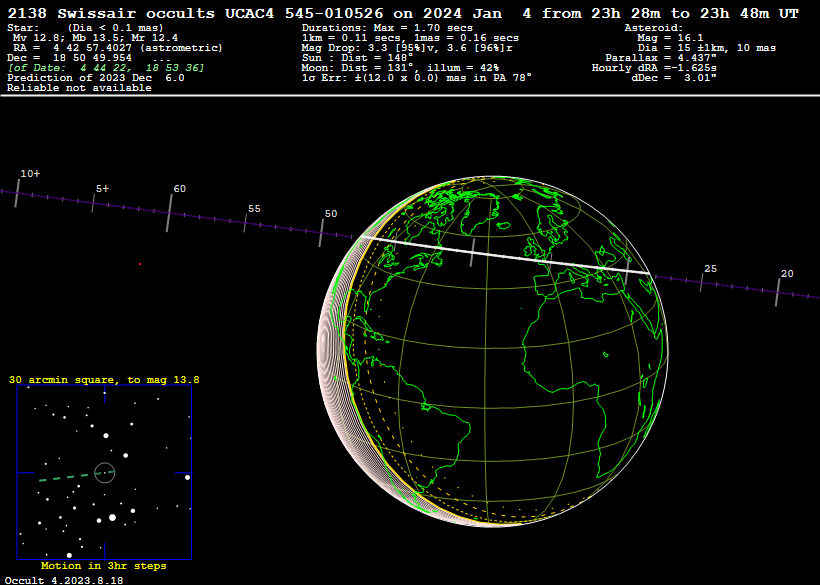Click 'Durations: Max = 1.70 secs' text
Image resolution: width=820 pixels, height=585 pixels.
(x=387, y=28)
